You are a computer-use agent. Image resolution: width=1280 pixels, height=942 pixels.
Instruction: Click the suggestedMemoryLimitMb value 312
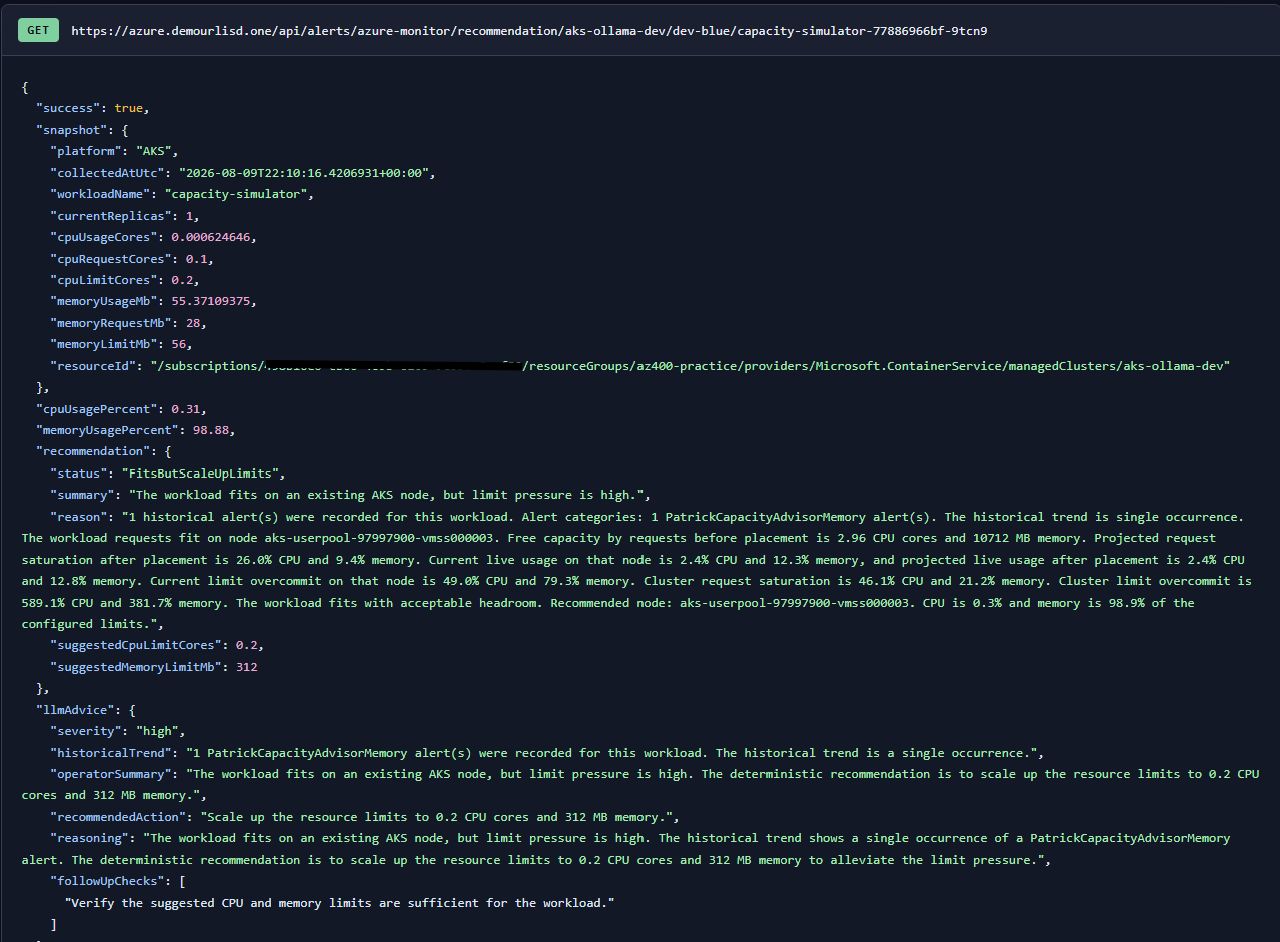(x=246, y=667)
